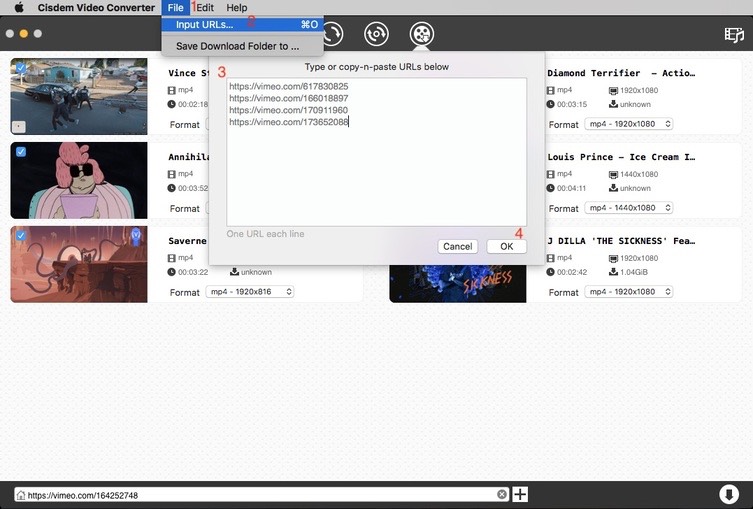Choose Save Download Folder to ... entry
This screenshot has height=509, width=753.
tap(243, 46)
